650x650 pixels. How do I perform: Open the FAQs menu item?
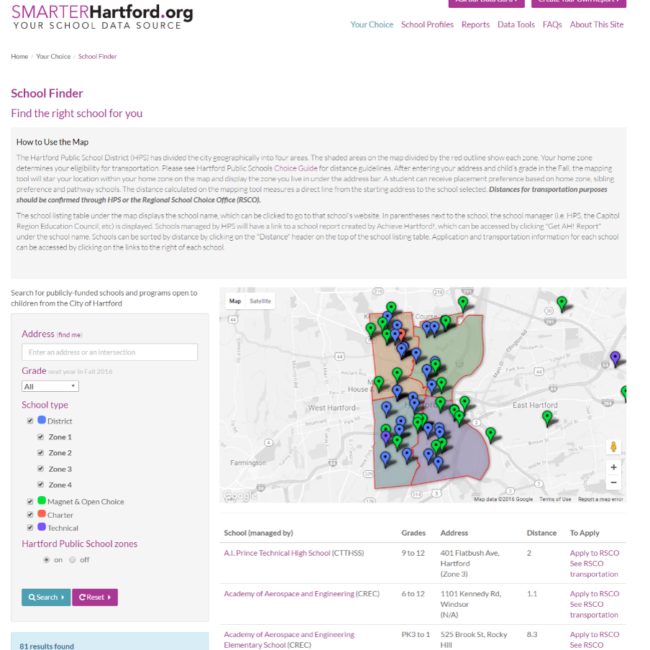click(552, 24)
